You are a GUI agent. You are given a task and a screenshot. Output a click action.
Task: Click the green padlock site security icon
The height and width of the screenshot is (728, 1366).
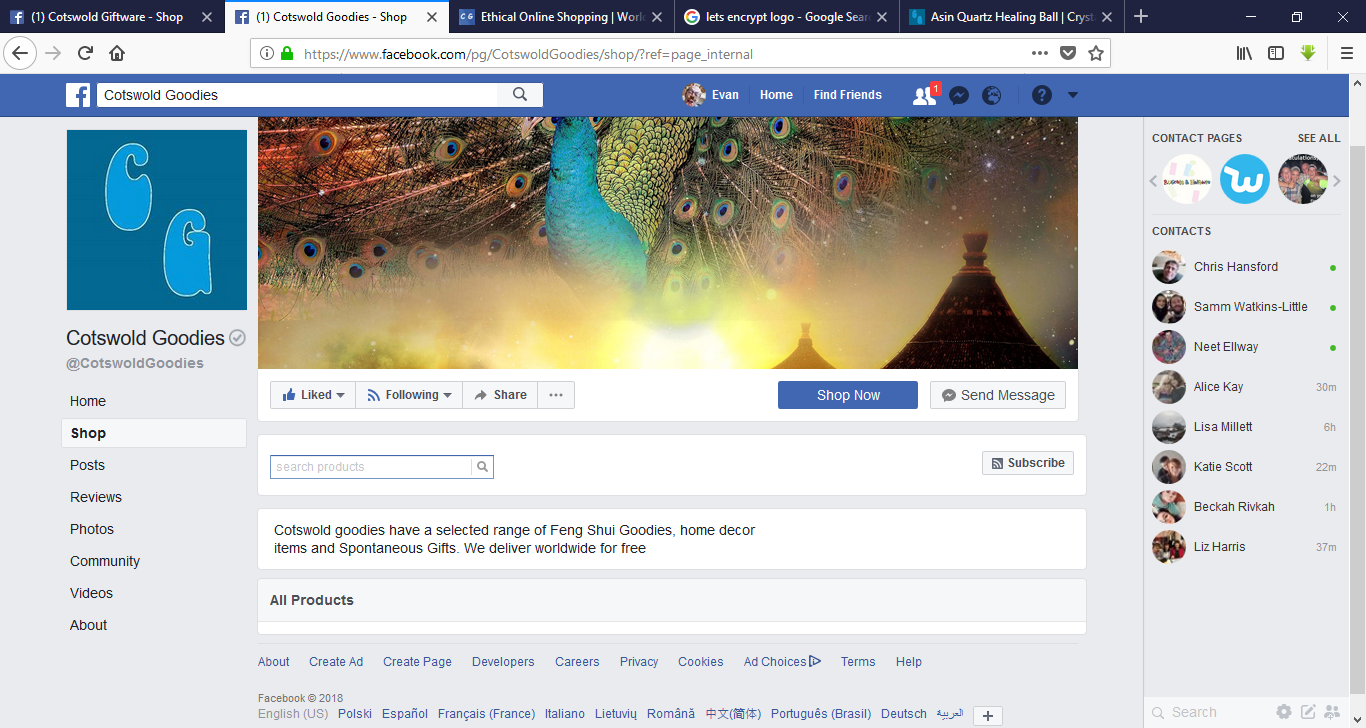pyautogui.click(x=287, y=54)
